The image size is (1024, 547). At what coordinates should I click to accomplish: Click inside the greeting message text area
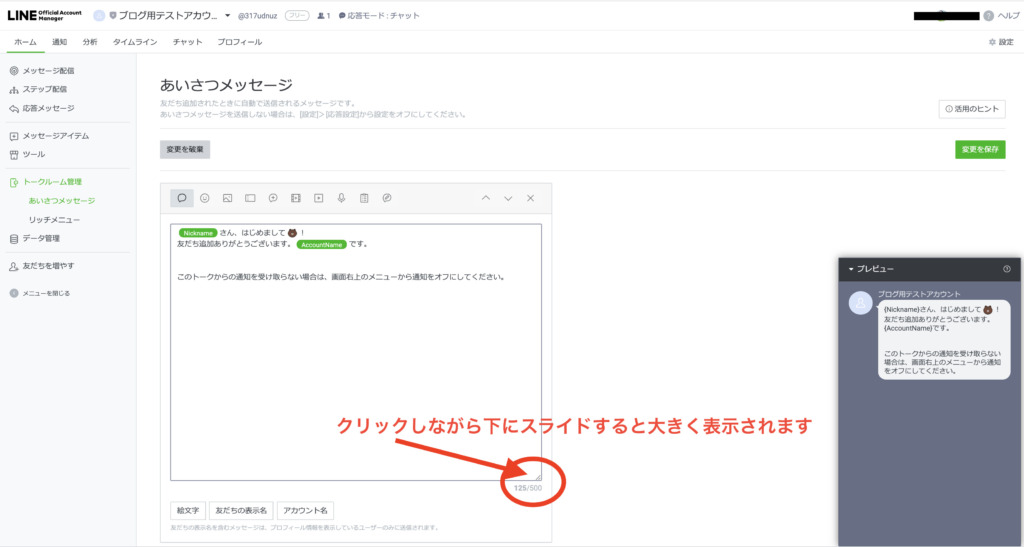[x=355, y=370]
